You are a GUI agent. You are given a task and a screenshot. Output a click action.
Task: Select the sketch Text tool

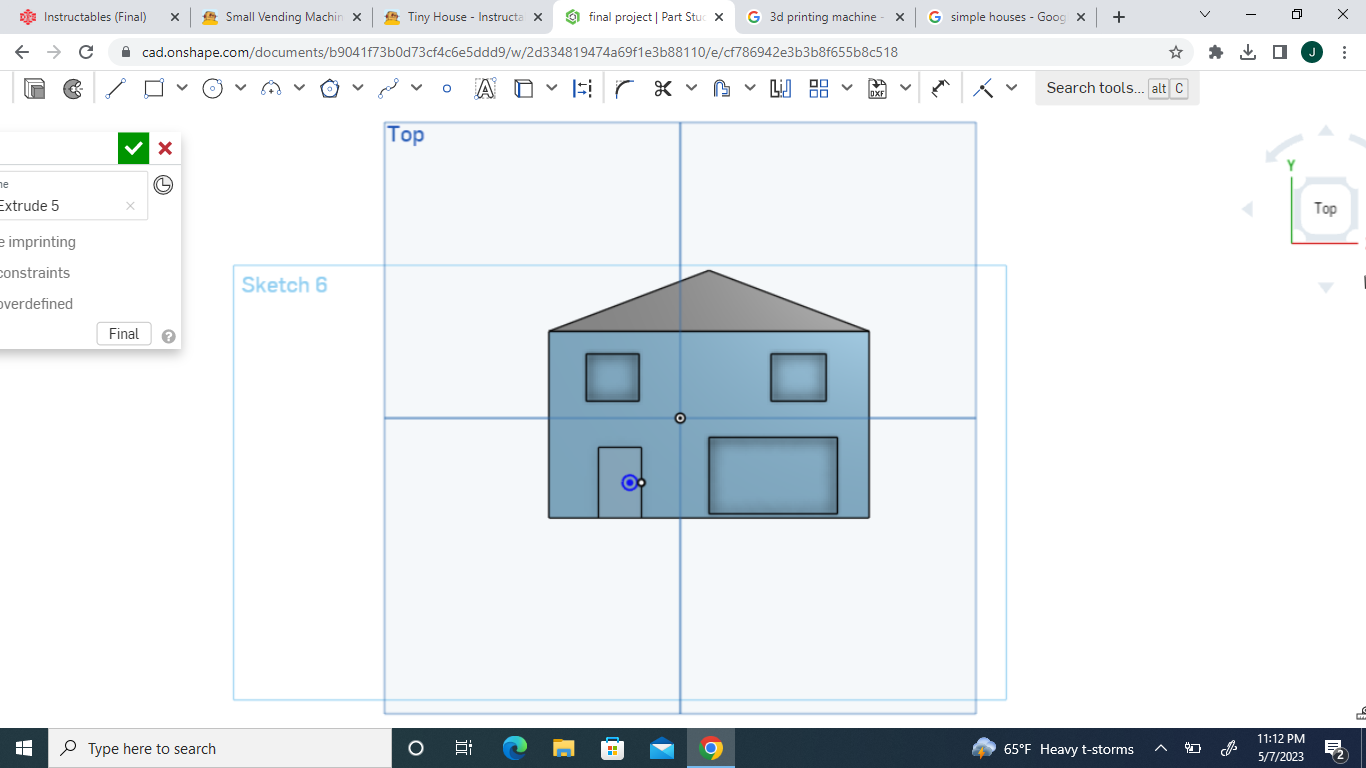pyautogui.click(x=486, y=88)
